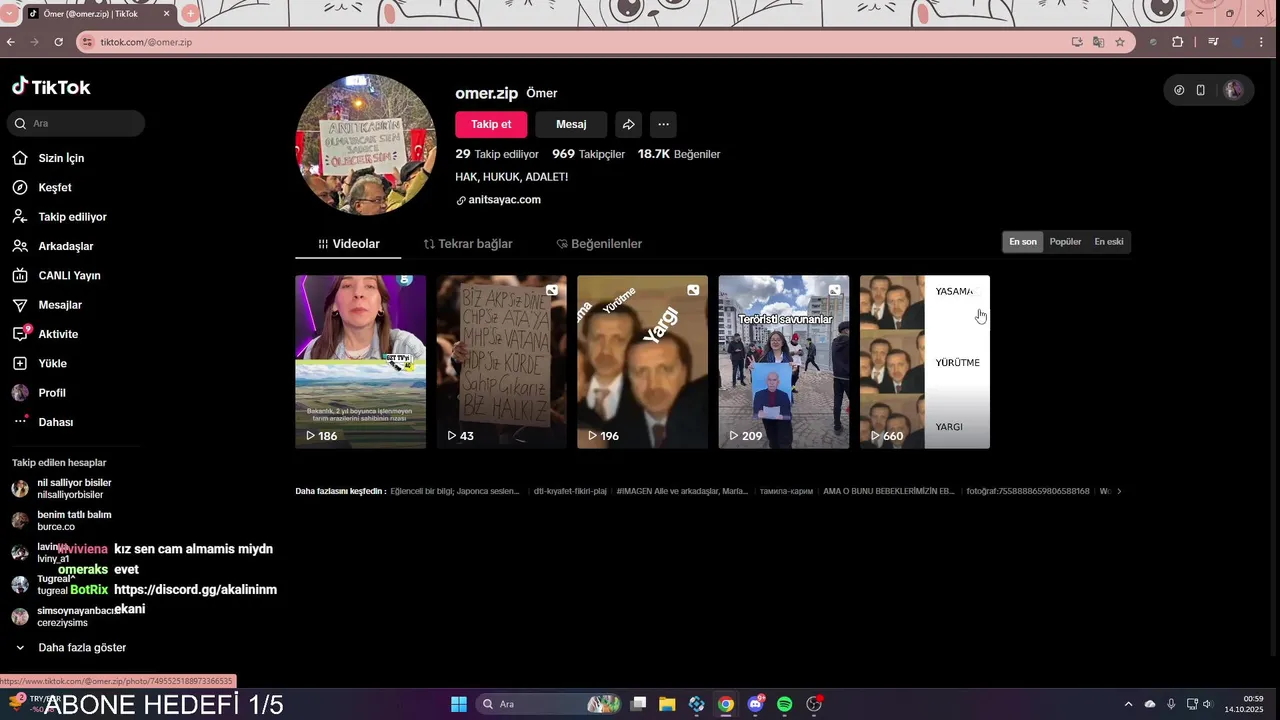Click the Mesaj button
Image resolution: width=1280 pixels, height=720 pixels.
coord(571,124)
